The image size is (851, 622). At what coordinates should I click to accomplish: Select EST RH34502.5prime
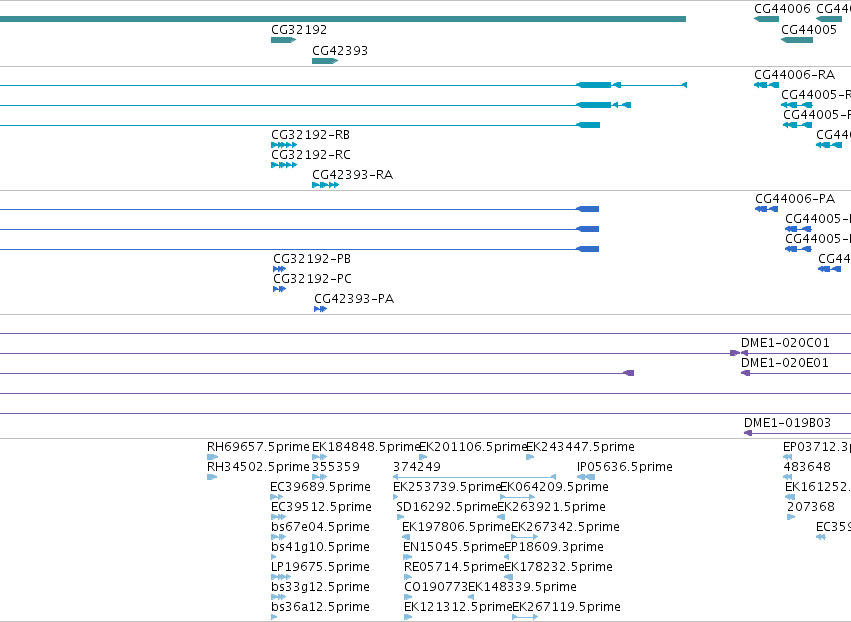click(x=258, y=467)
